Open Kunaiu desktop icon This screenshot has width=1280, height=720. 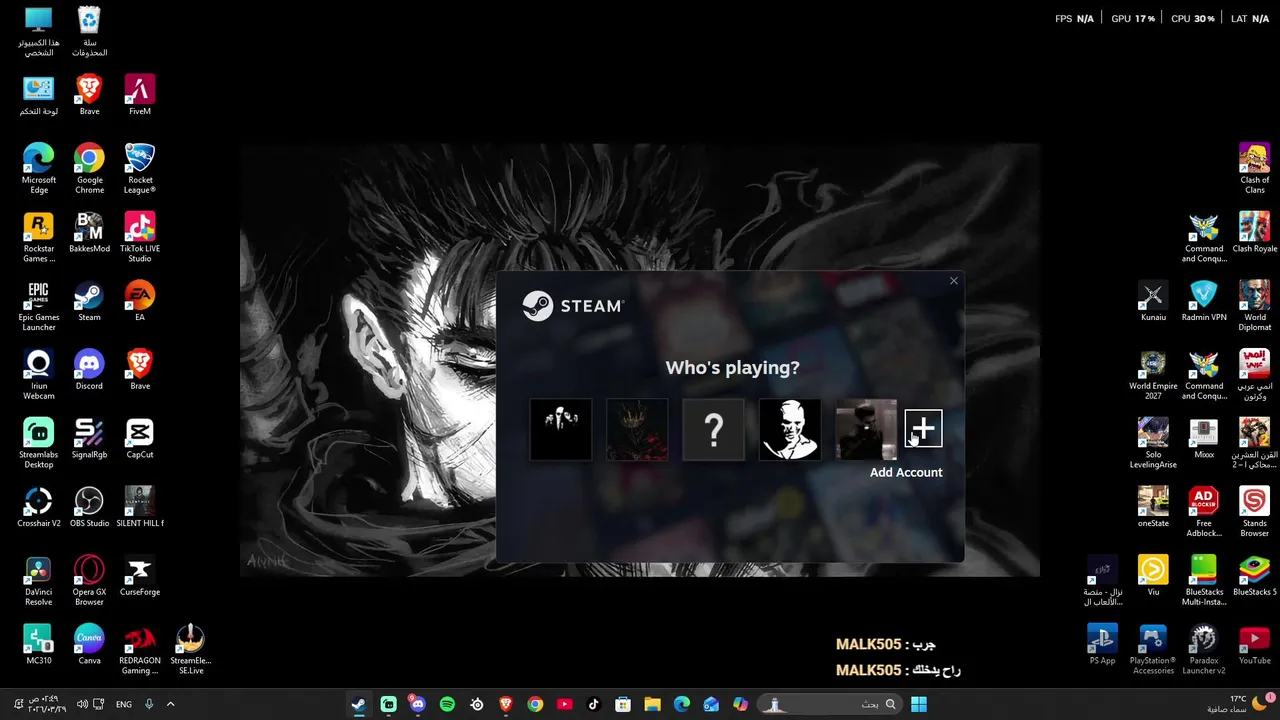point(1153,301)
